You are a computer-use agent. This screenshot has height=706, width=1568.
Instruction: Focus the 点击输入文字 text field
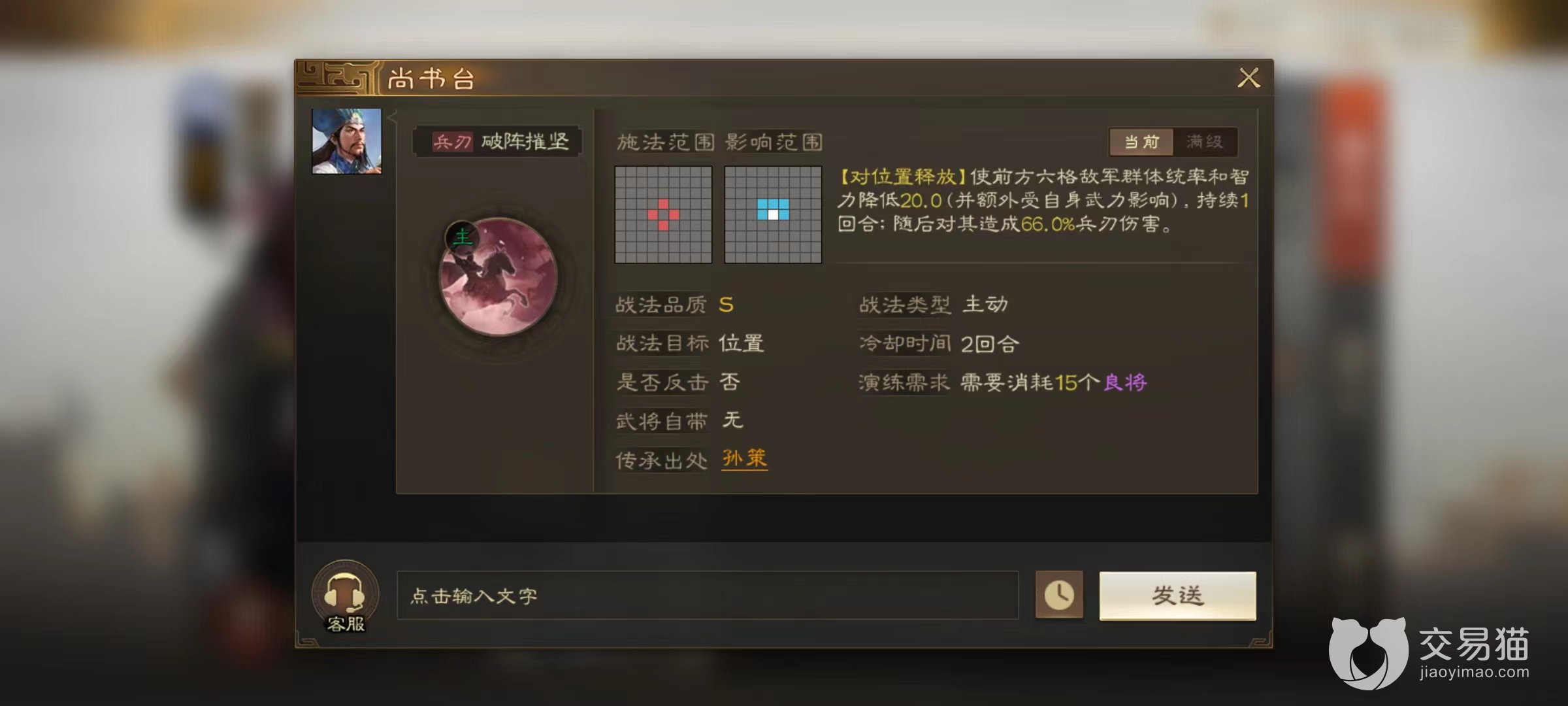(708, 596)
